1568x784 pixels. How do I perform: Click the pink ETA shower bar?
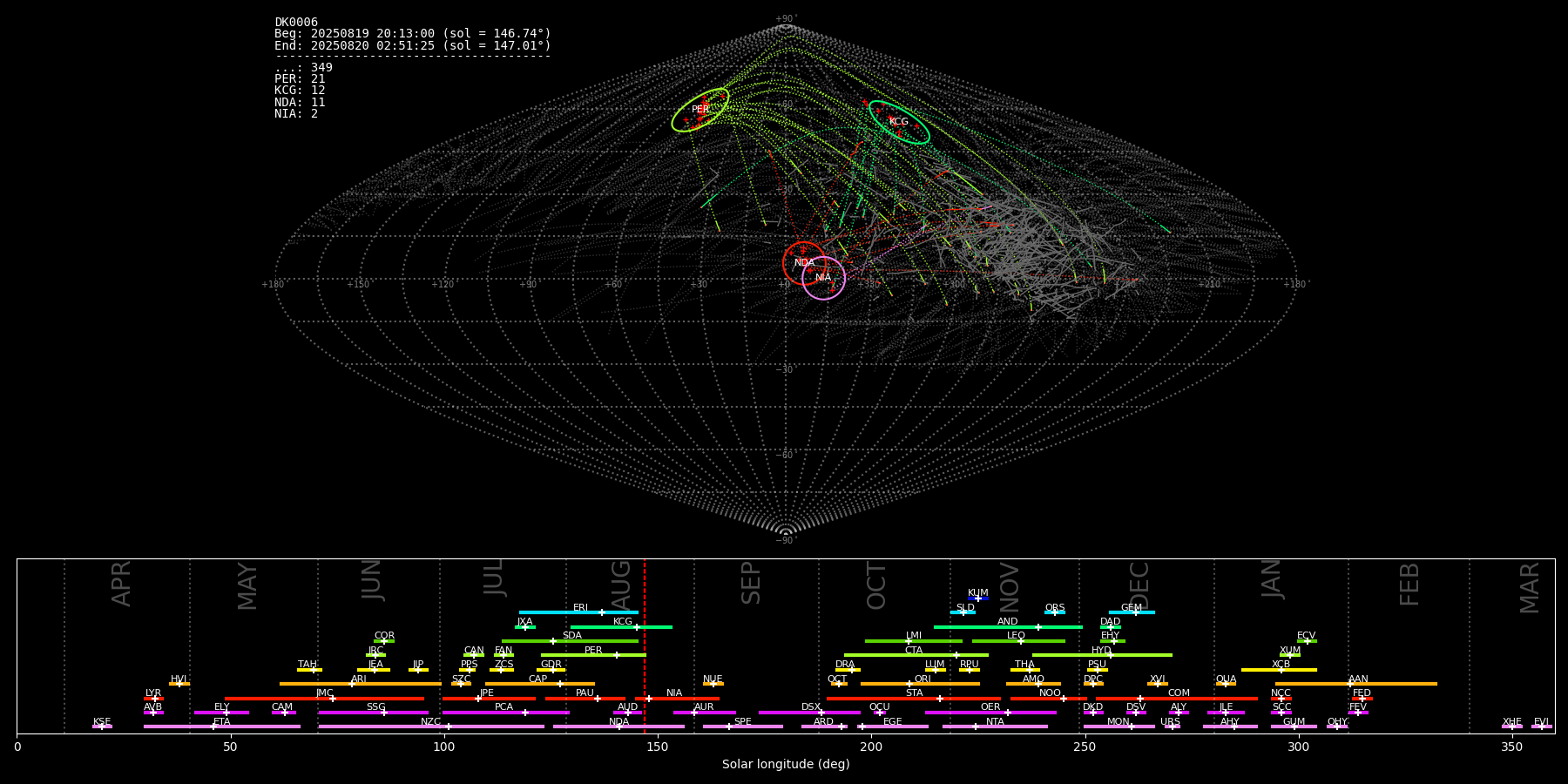222,727
